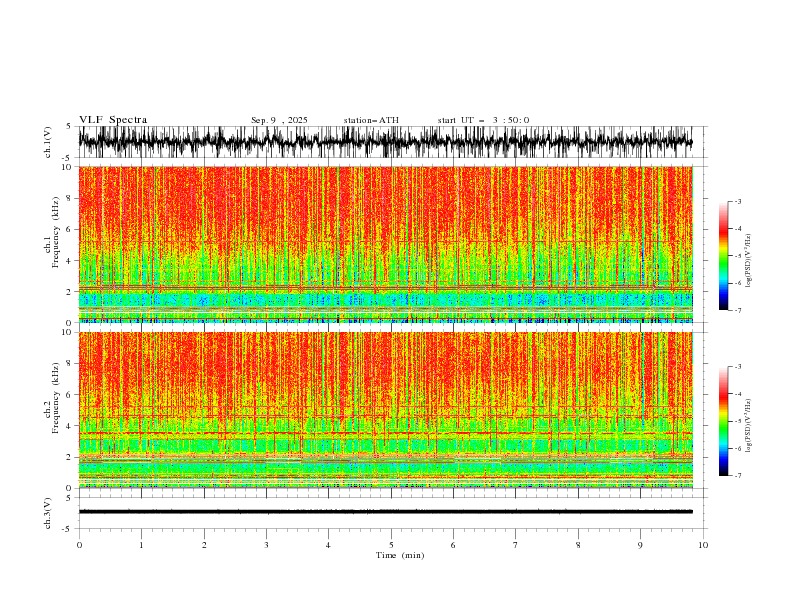The width and height of the screenshot is (792, 612).
Task: Click the "ch.3(V)" axis label
Action: click(48, 513)
